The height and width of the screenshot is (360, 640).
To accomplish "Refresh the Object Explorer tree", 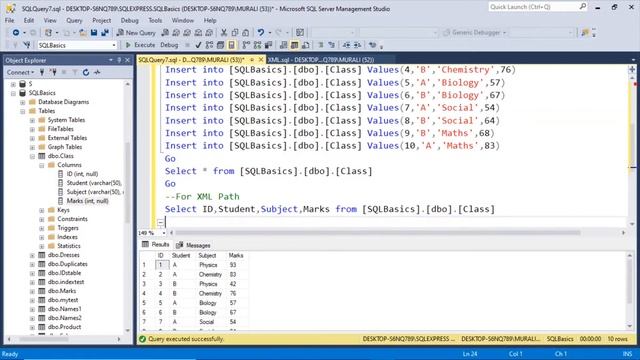I will [x=86, y=72].
